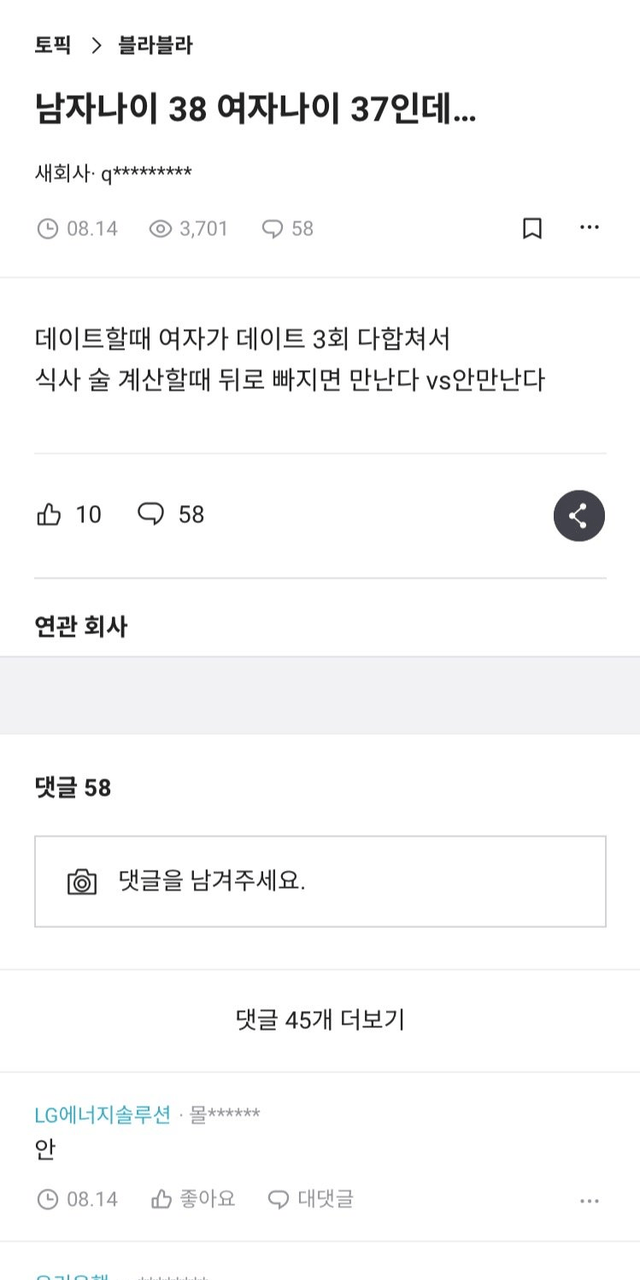Tap the breadcrumb chevron arrow
The image size is (640, 1280).
point(97,45)
